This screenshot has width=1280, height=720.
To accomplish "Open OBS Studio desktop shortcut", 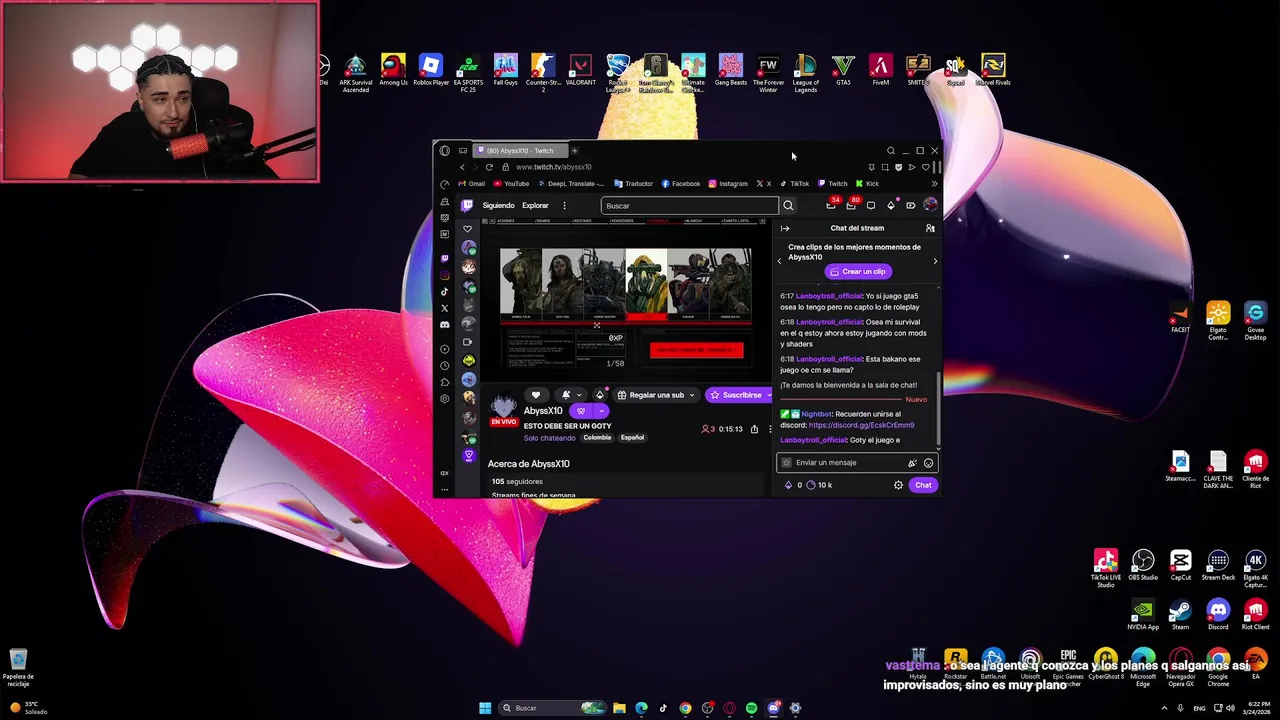I will (1143, 566).
